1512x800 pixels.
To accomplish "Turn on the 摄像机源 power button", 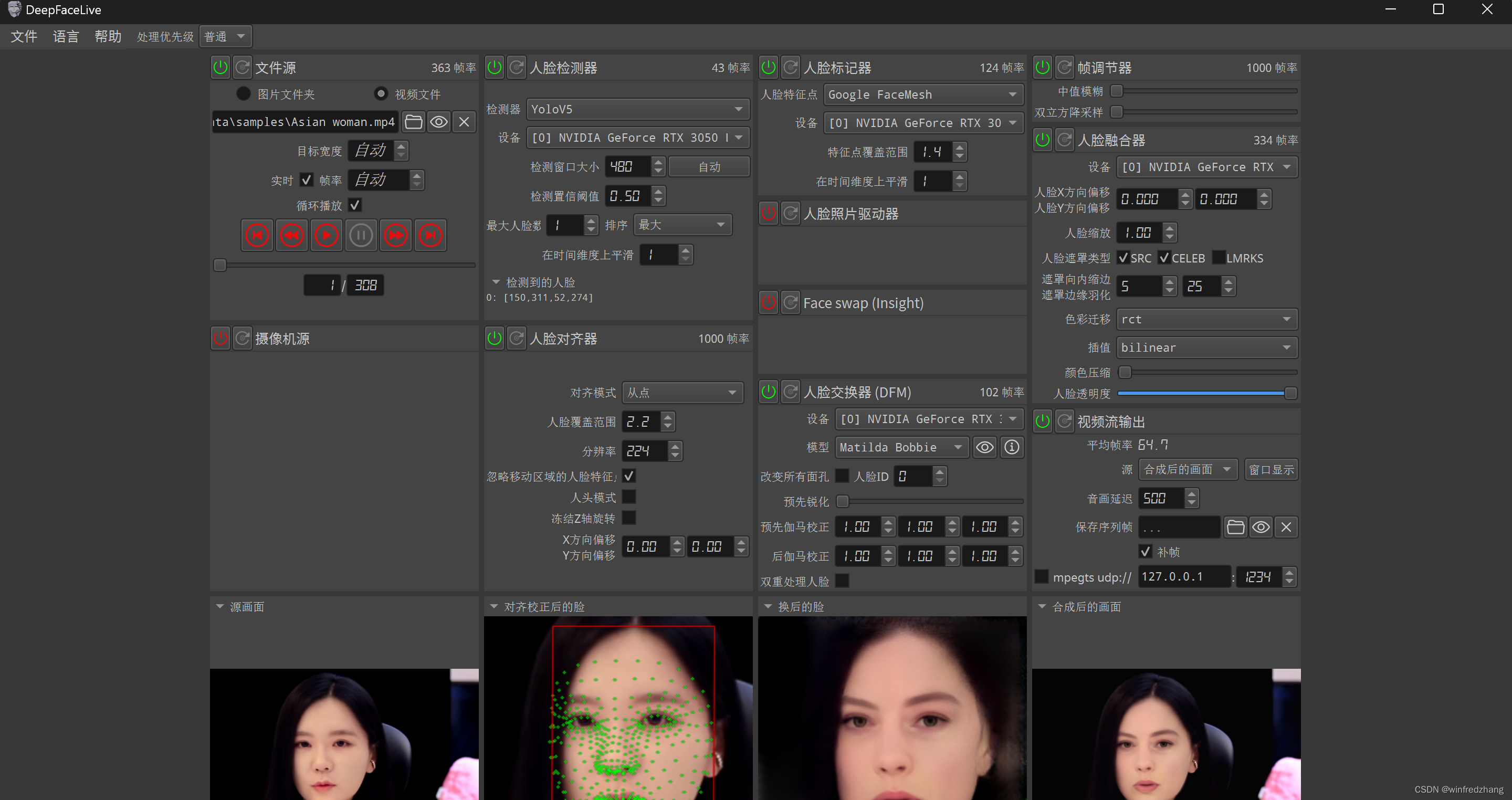I will [x=220, y=339].
